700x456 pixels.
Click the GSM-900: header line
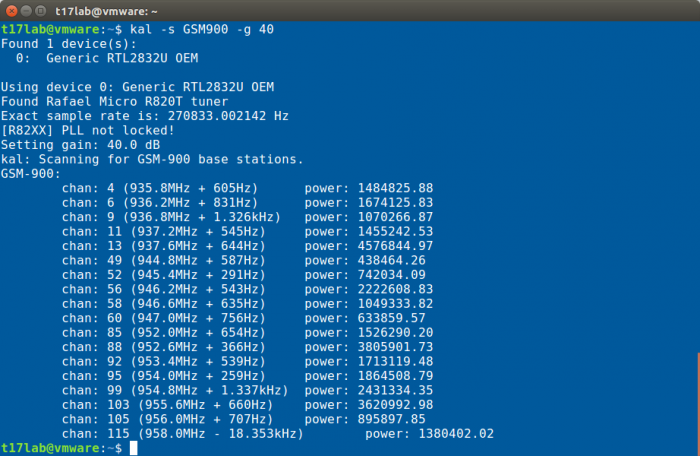(30, 174)
